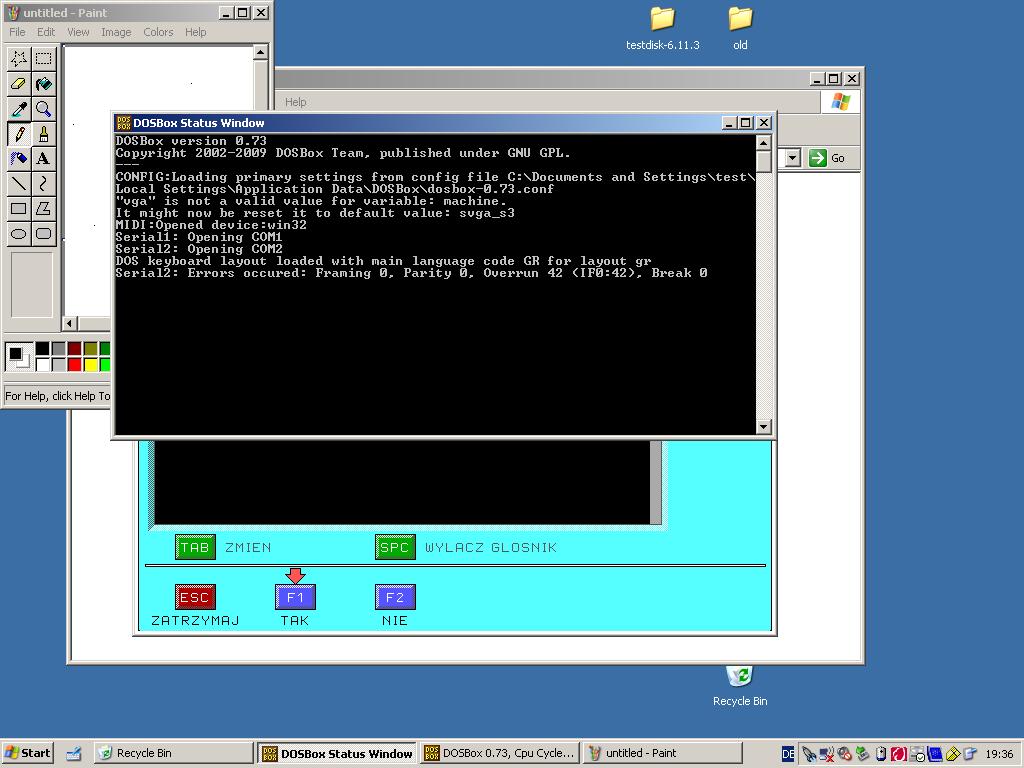Screen dimensions: 1024x768
Task: Click the Start button
Action: (x=27, y=753)
